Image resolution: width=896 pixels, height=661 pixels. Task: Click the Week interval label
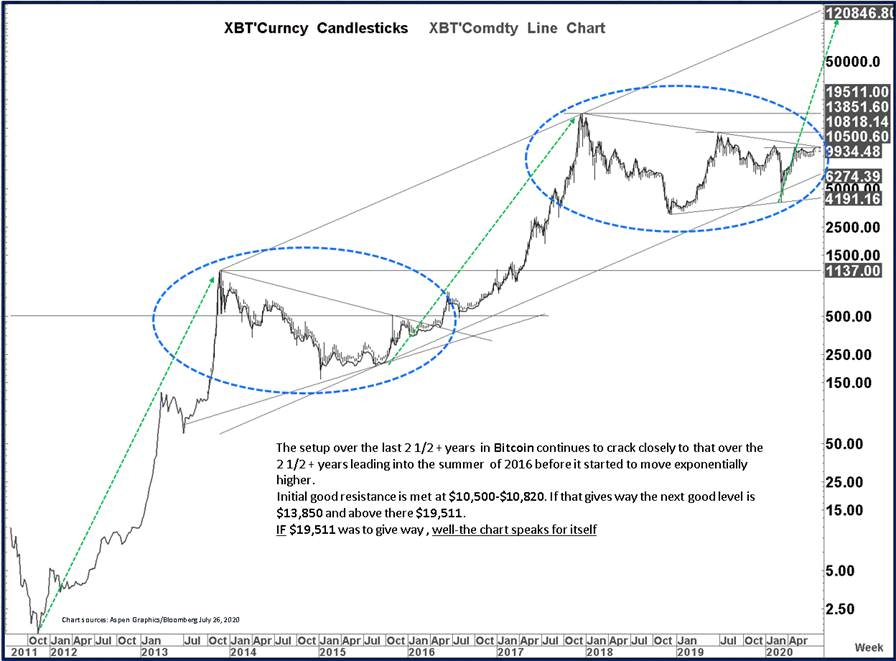pos(869,647)
